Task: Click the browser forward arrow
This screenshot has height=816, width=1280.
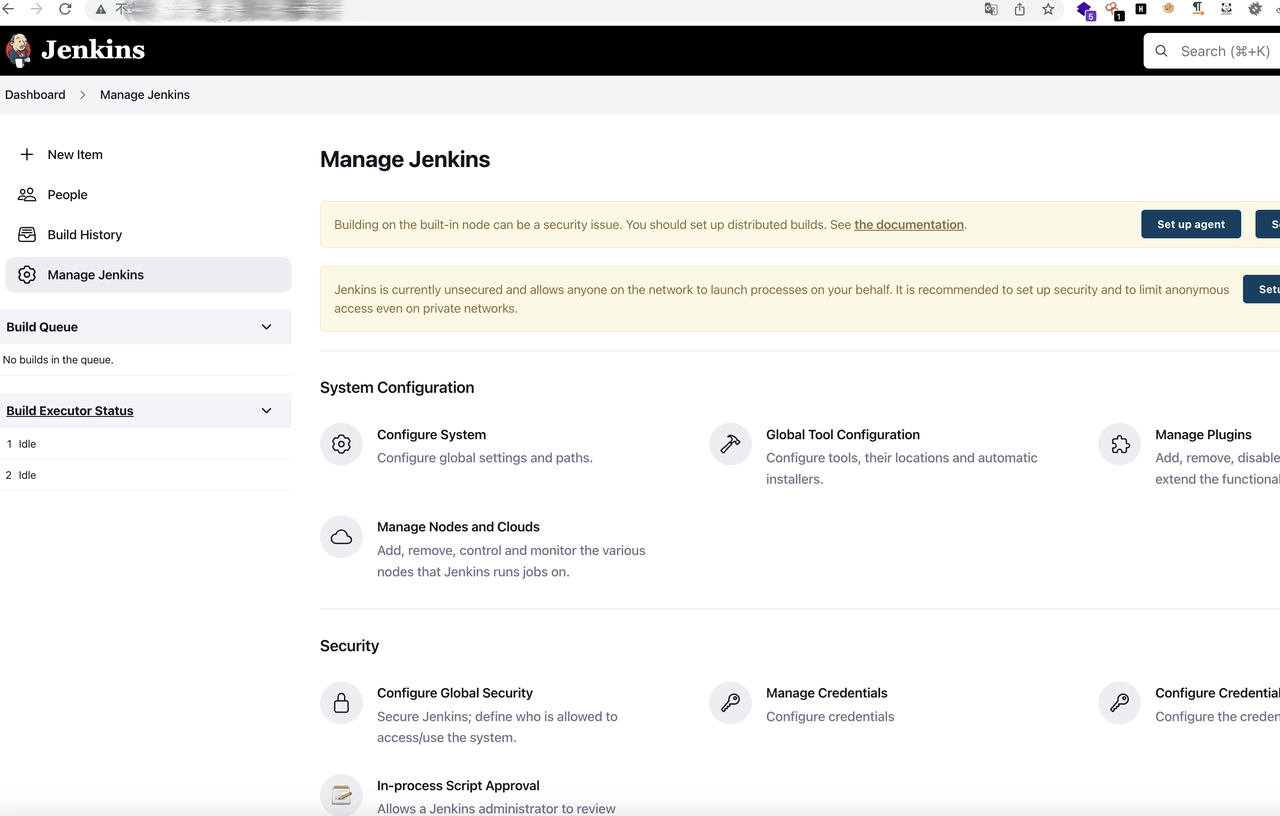Action: click(x=37, y=9)
